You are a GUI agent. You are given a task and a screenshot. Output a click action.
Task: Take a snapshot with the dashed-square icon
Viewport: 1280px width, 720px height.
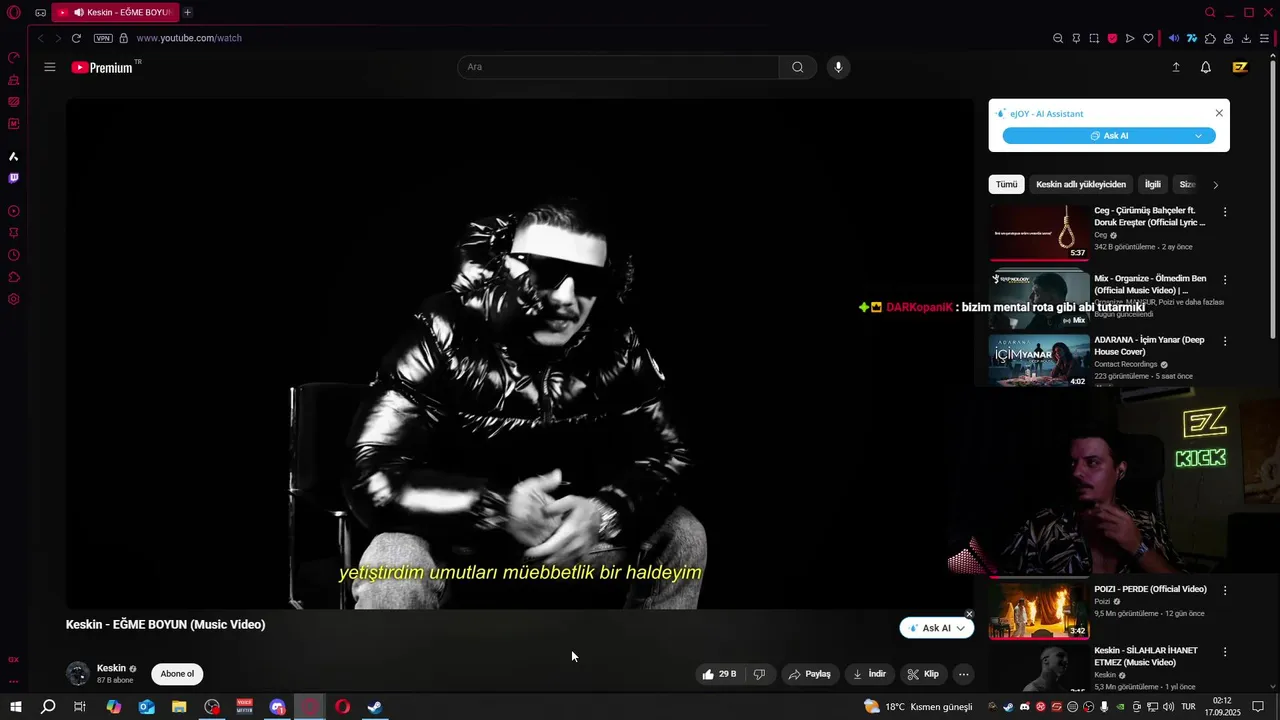coord(1094,38)
